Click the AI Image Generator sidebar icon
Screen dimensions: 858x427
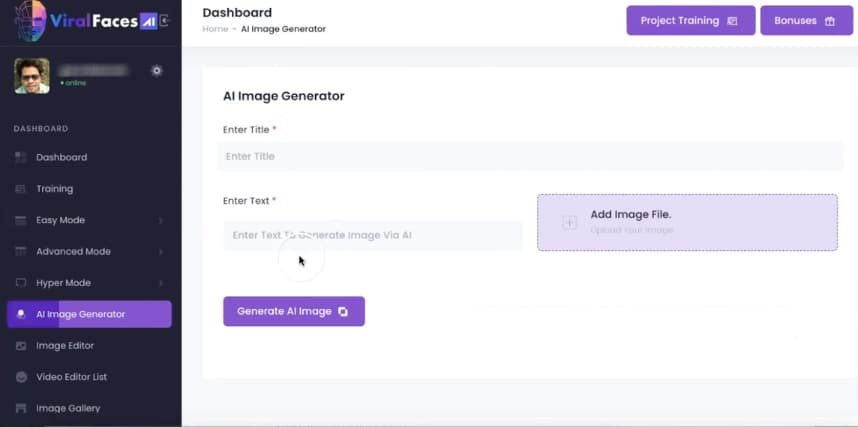(x=21, y=314)
